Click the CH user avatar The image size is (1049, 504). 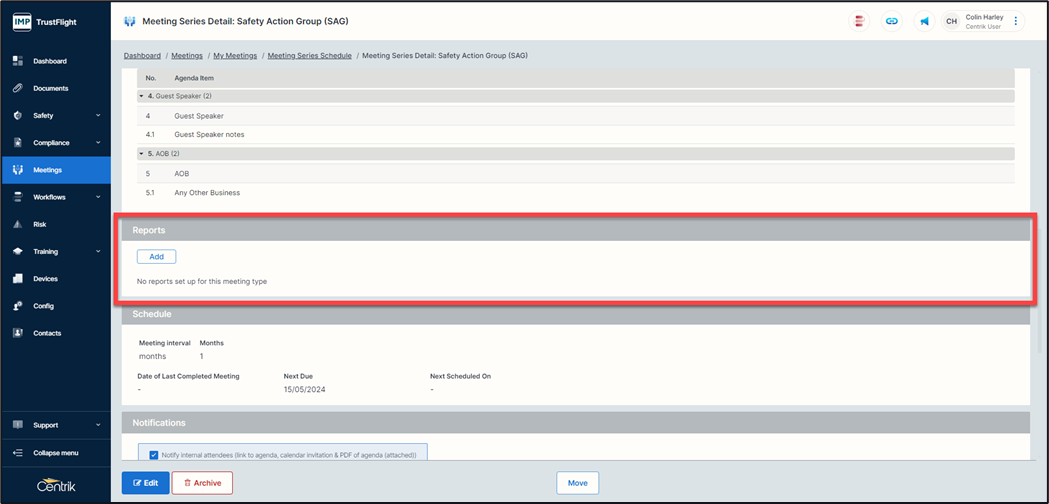[951, 21]
